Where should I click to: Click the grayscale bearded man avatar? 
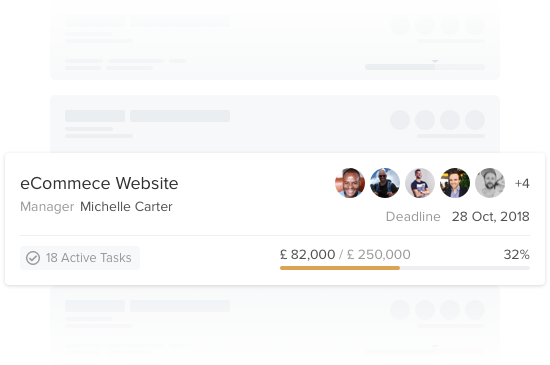[490, 183]
